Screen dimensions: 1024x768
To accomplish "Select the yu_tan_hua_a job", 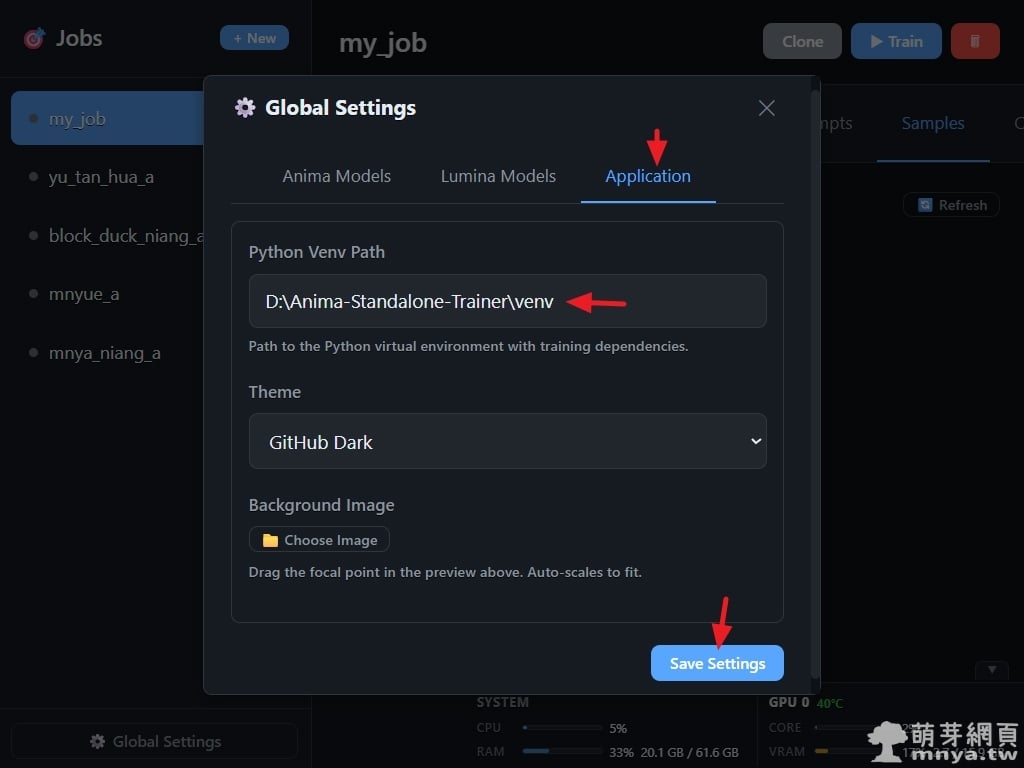I will point(101,177).
